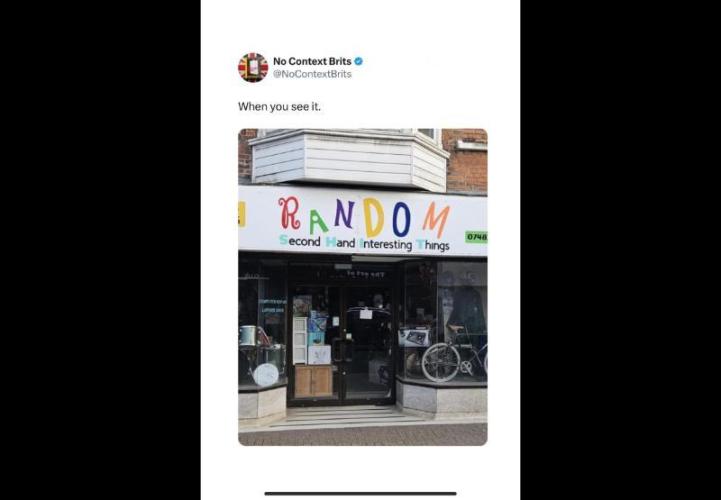Click the white round plate in the left window
The width and height of the screenshot is (721, 500).
pyautogui.click(x=266, y=375)
